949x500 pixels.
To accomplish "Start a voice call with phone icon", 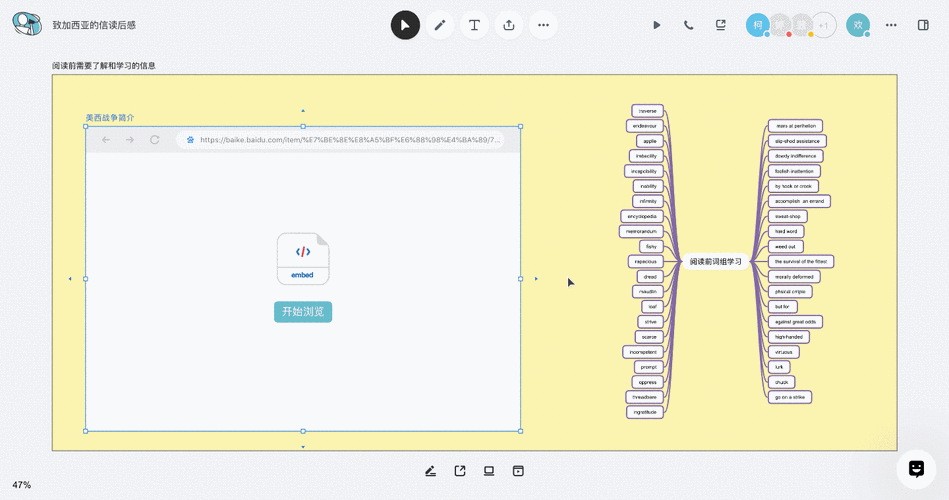I will point(688,25).
